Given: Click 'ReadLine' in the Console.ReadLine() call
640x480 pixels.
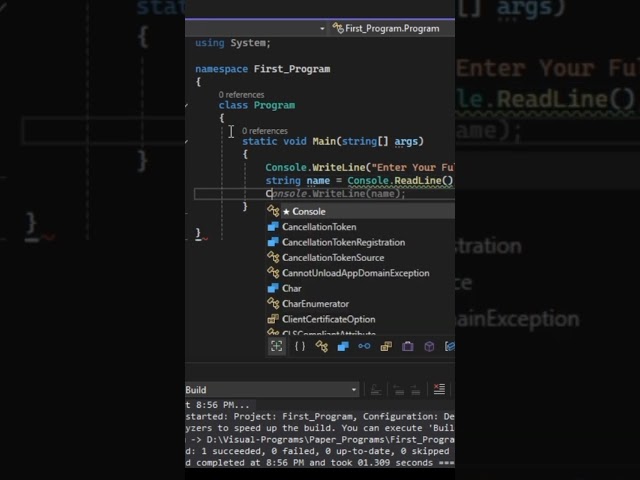Looking at the screenshot, I should (418, 180).
